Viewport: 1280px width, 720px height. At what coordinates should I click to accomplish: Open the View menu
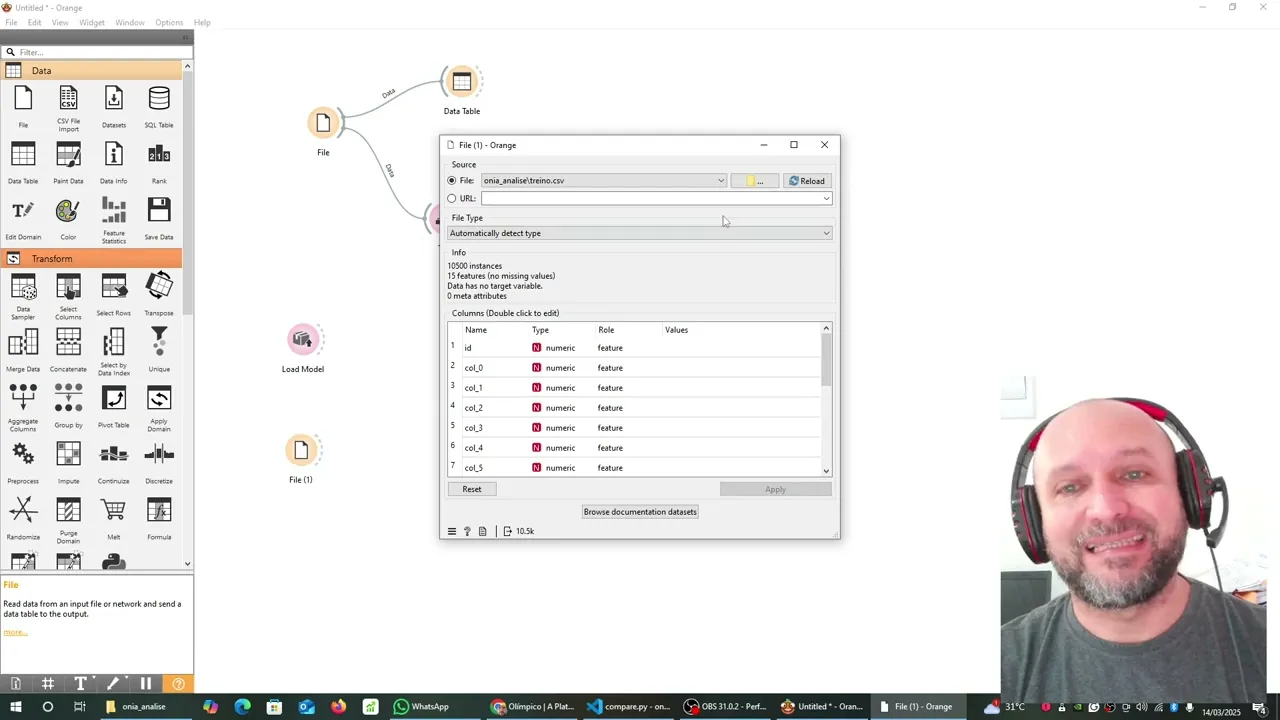pos(60,22)
